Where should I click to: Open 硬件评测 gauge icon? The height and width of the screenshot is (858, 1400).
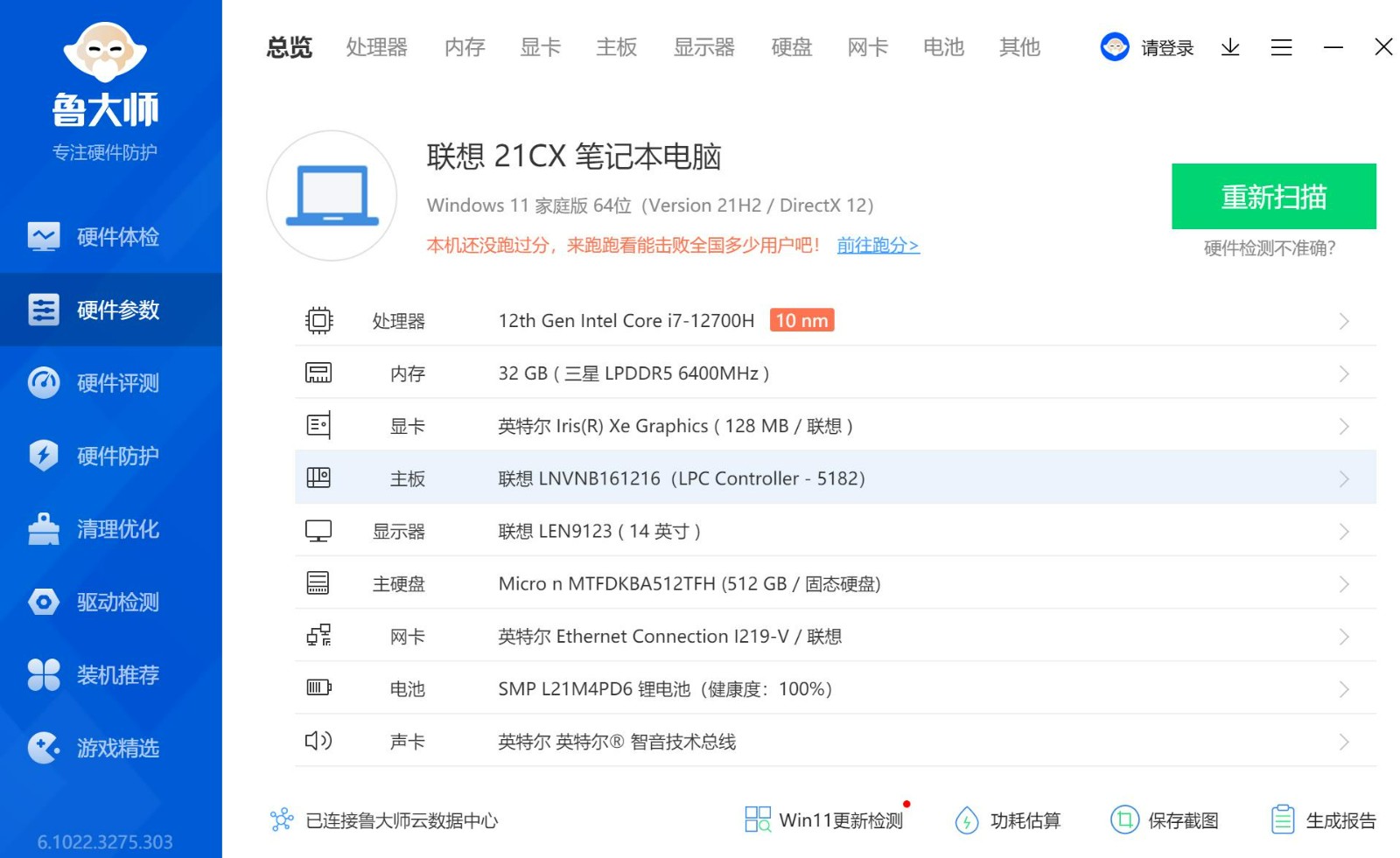click(43, 382)
